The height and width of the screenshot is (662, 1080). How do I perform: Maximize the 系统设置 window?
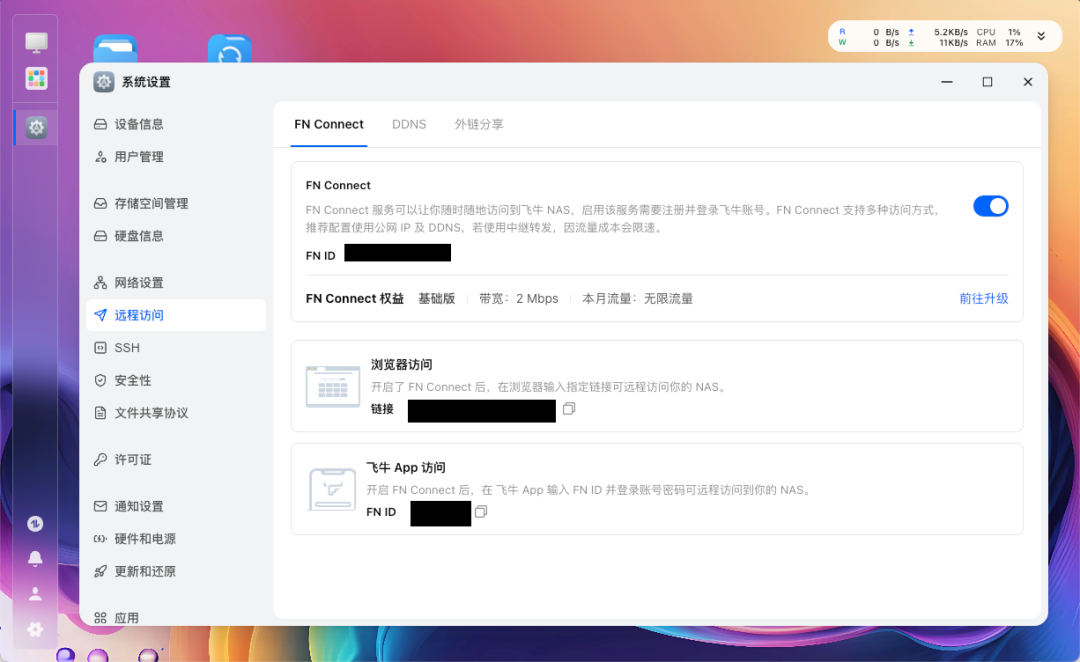pyautogui.click(x=987, y=82)
